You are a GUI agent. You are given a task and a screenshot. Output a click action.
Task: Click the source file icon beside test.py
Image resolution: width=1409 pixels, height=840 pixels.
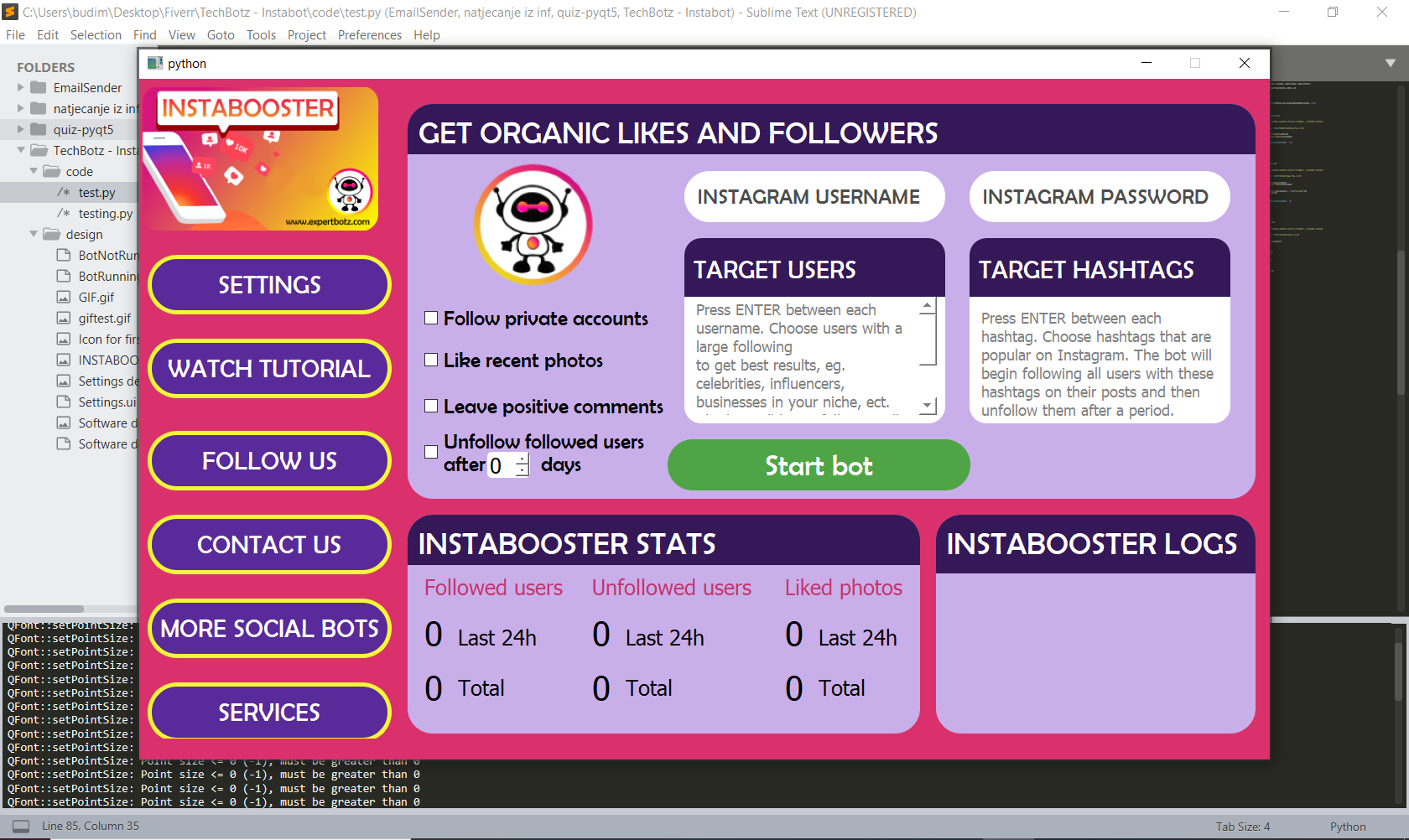[x=64, y=192]
